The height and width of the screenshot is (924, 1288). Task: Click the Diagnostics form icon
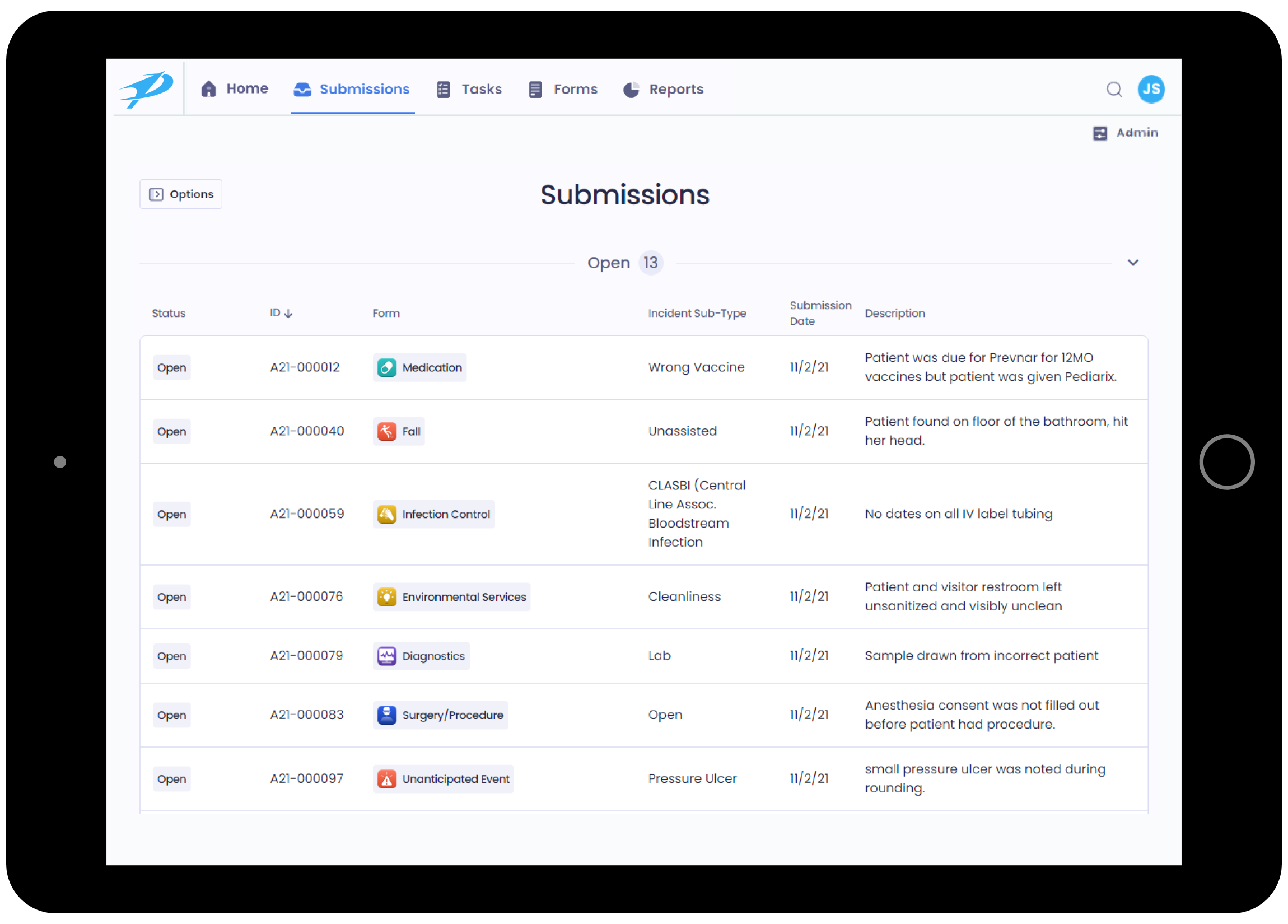pyautogui.click(x=387, y=656)
